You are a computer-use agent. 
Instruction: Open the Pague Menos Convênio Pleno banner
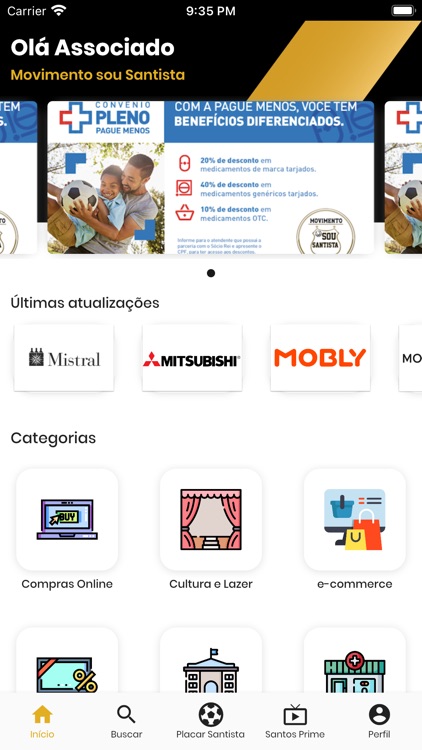211,177
